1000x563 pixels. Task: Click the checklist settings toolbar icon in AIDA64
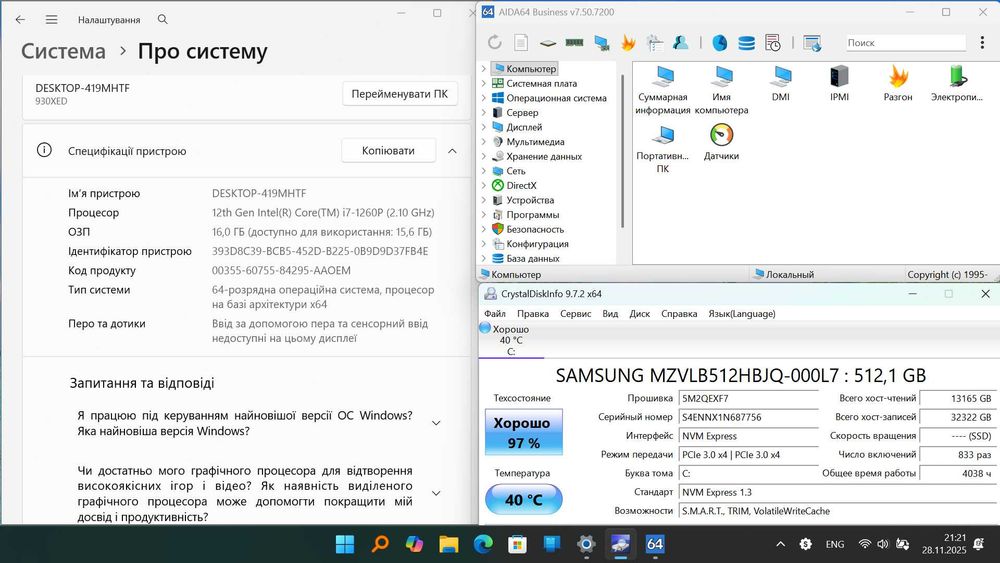(x=655, y=43)
